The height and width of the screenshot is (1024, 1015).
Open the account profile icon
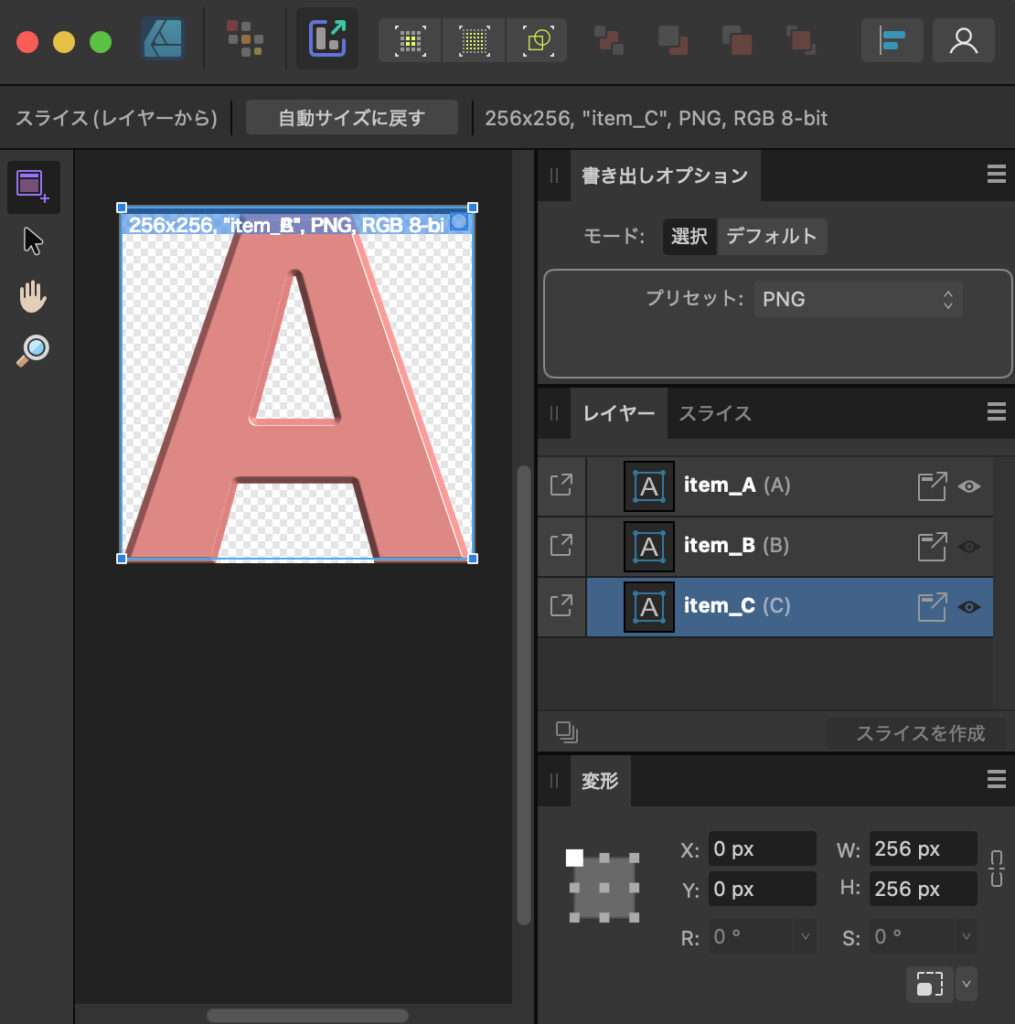963,40
